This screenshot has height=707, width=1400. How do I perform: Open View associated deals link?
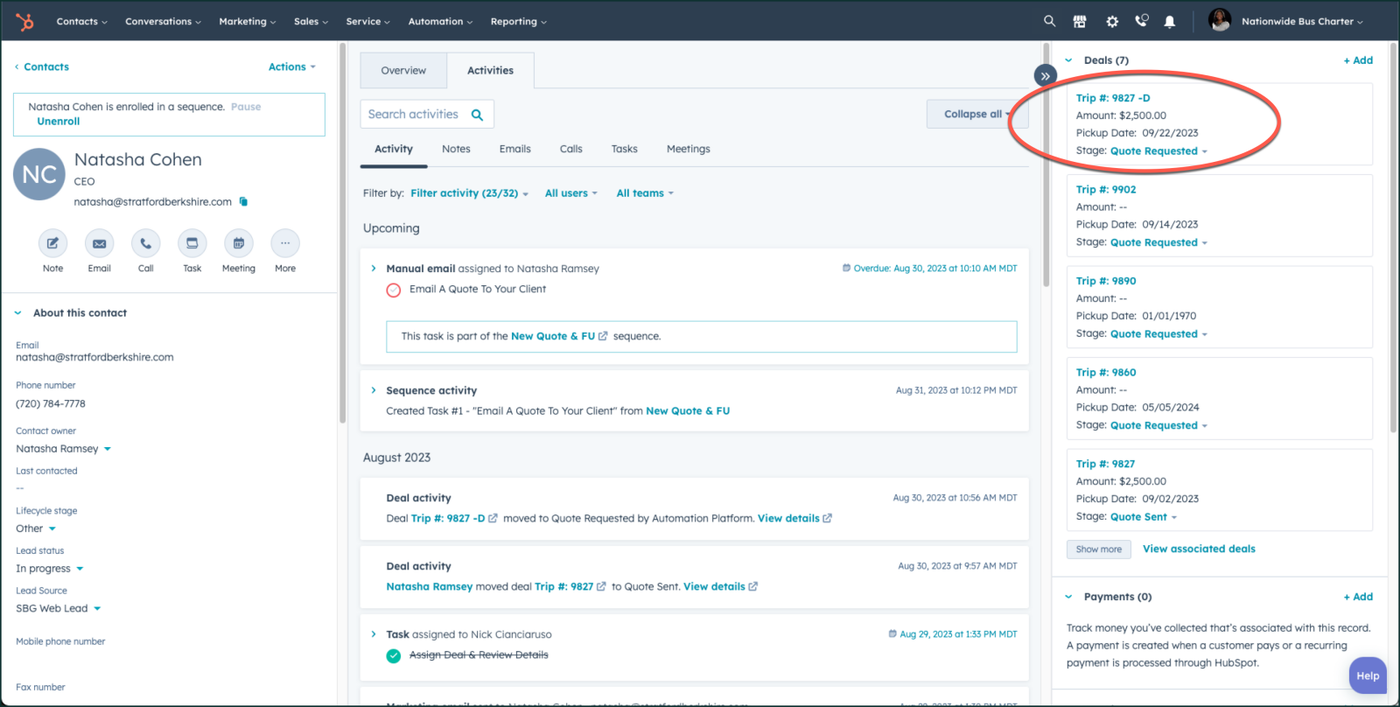(1199, 549)
